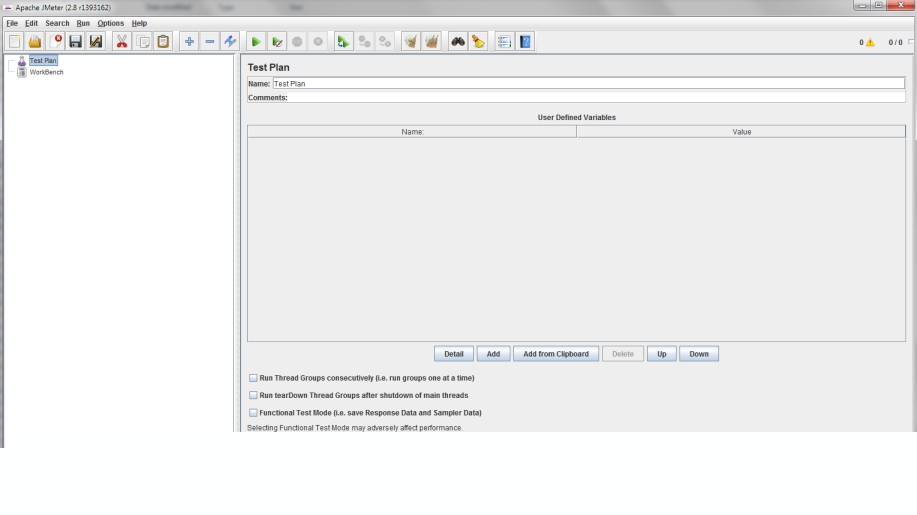Click the Search binoculars icon
917x515 pixels.
pyautogui.click(x=458, y=42)
